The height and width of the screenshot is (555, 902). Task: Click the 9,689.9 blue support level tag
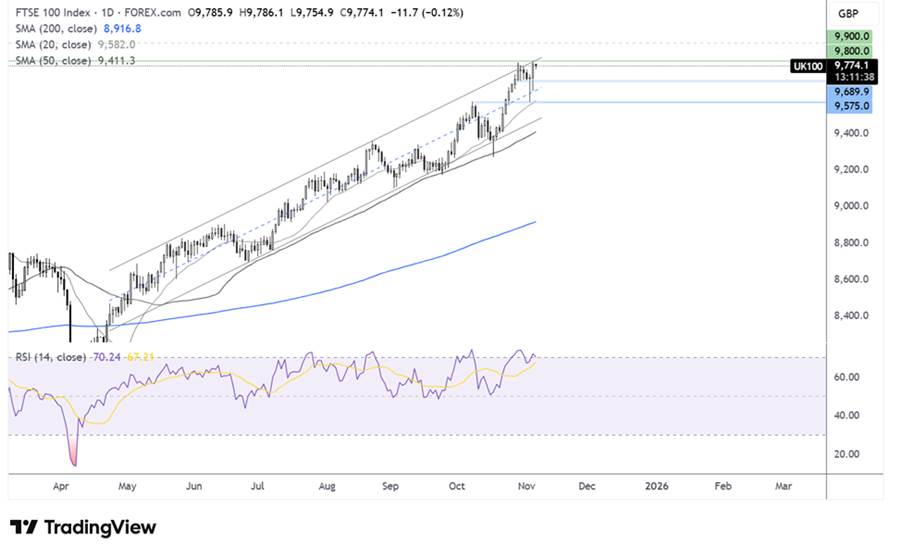point(850,91)
